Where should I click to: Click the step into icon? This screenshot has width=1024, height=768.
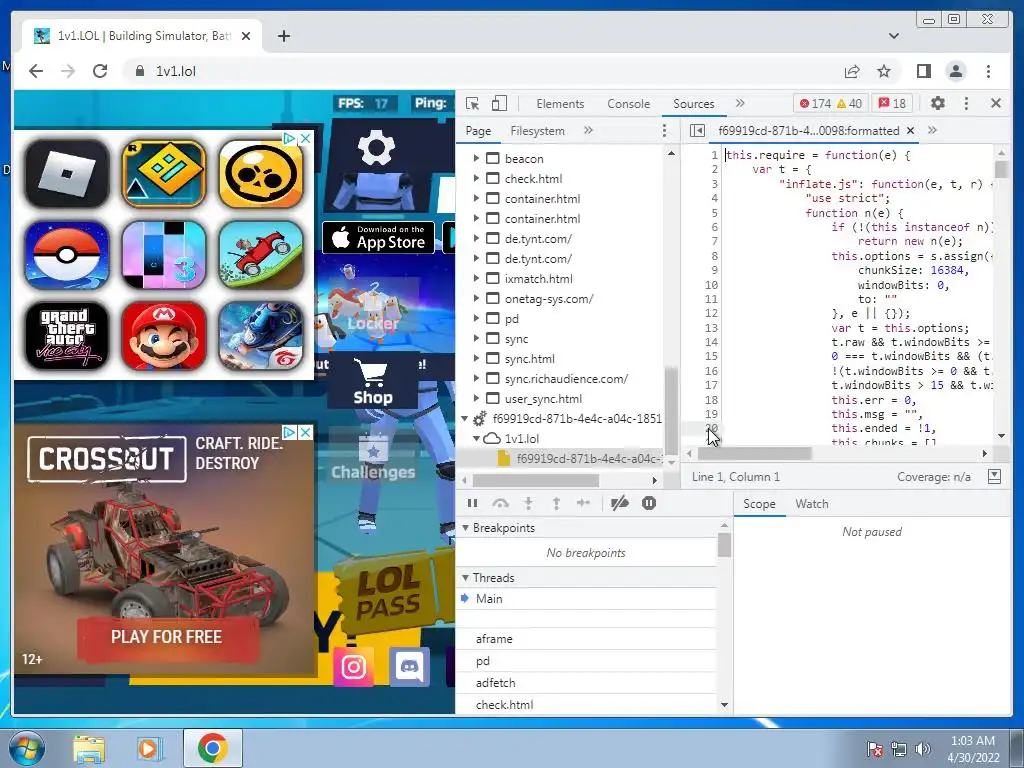pos(528,503)
